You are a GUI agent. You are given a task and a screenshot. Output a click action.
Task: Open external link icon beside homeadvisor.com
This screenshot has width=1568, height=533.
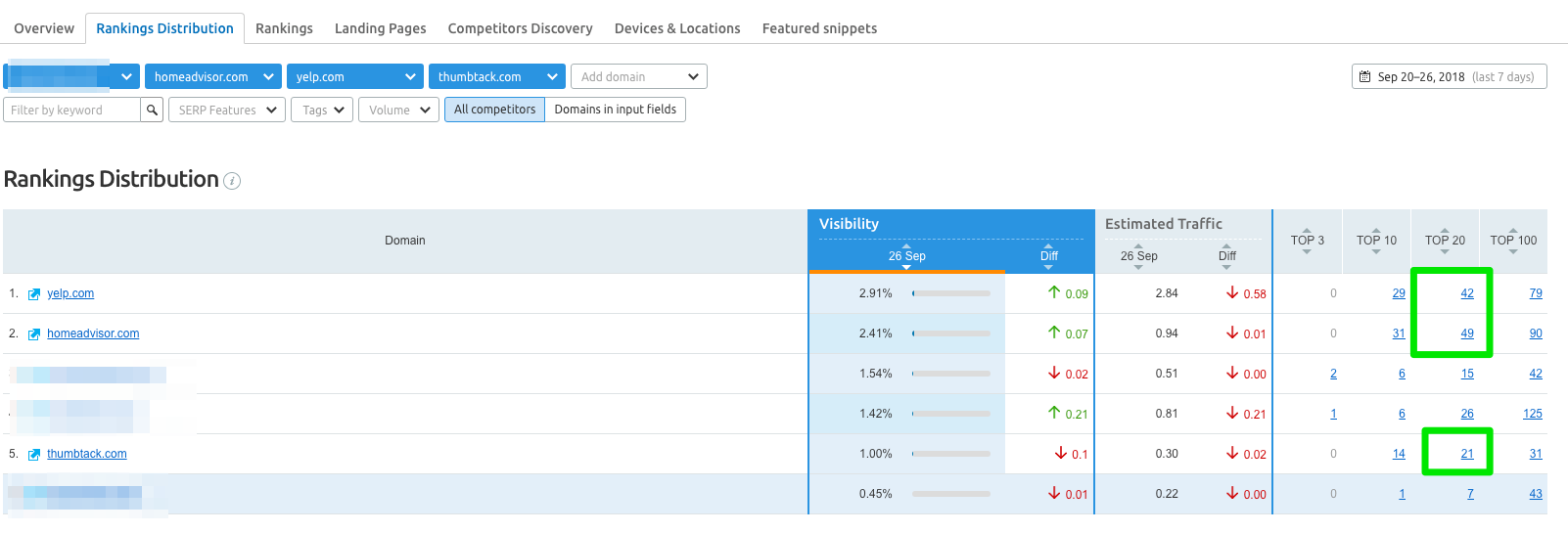34,333
